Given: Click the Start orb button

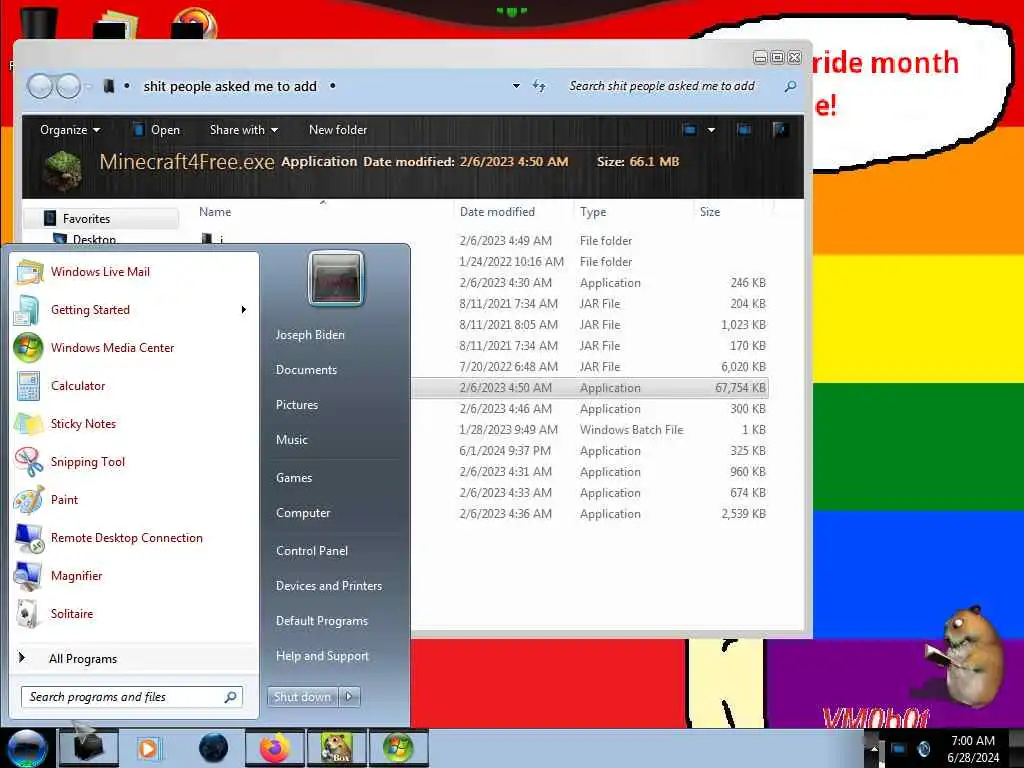Looking at the screenshot, I should click(x=27, y=748).
